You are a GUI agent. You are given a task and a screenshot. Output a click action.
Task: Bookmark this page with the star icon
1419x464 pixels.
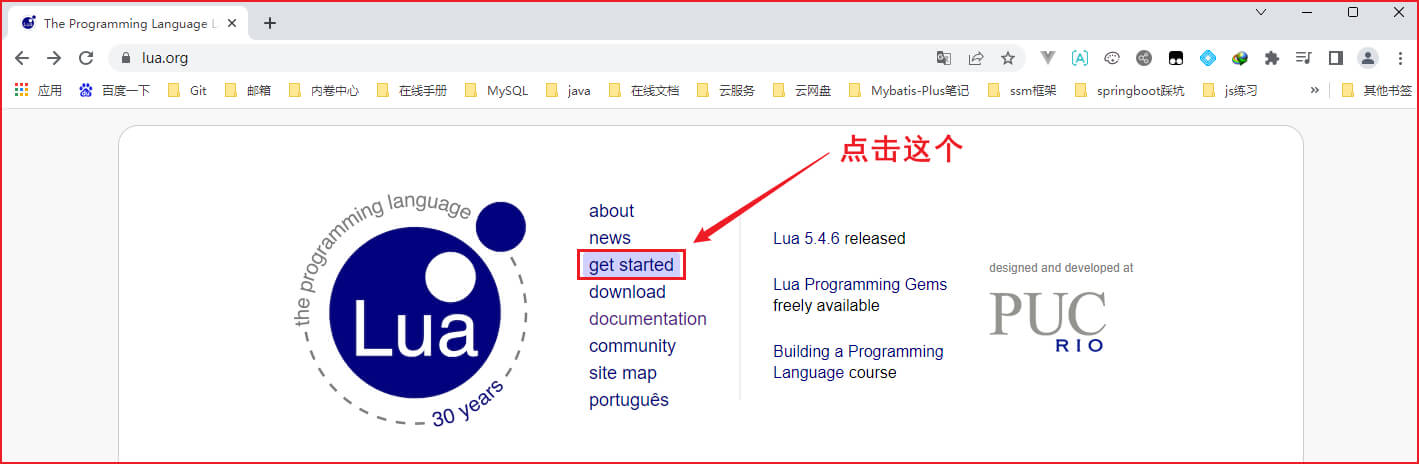coord(1008,58)
